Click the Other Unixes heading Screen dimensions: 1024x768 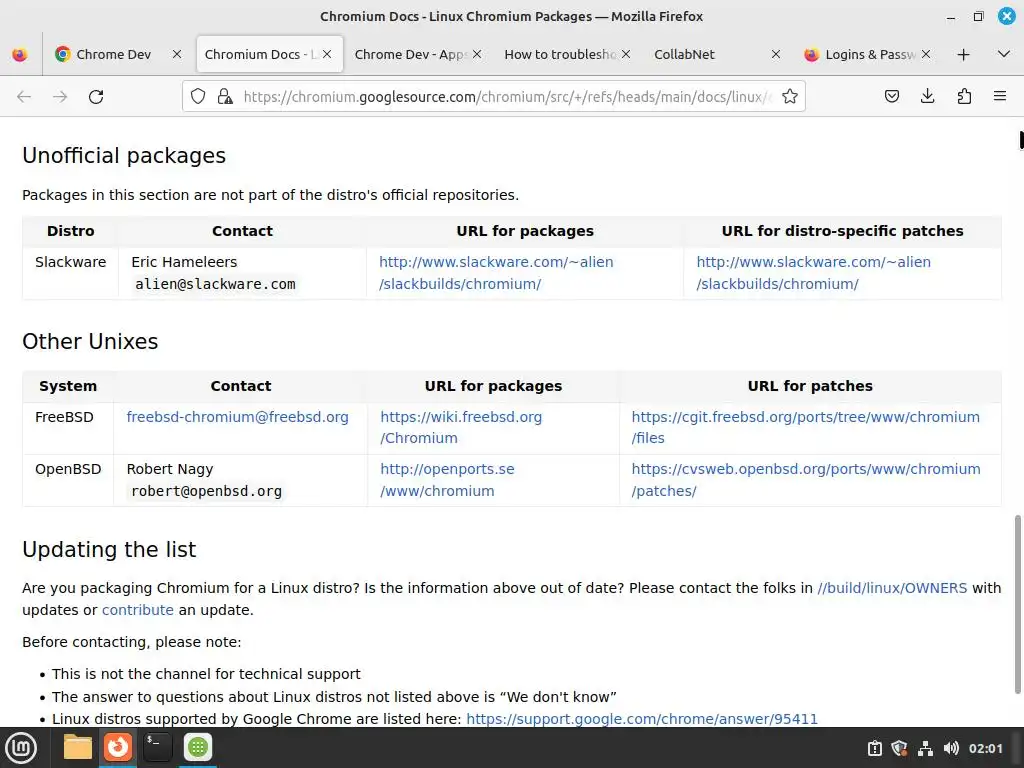[90, 341]
